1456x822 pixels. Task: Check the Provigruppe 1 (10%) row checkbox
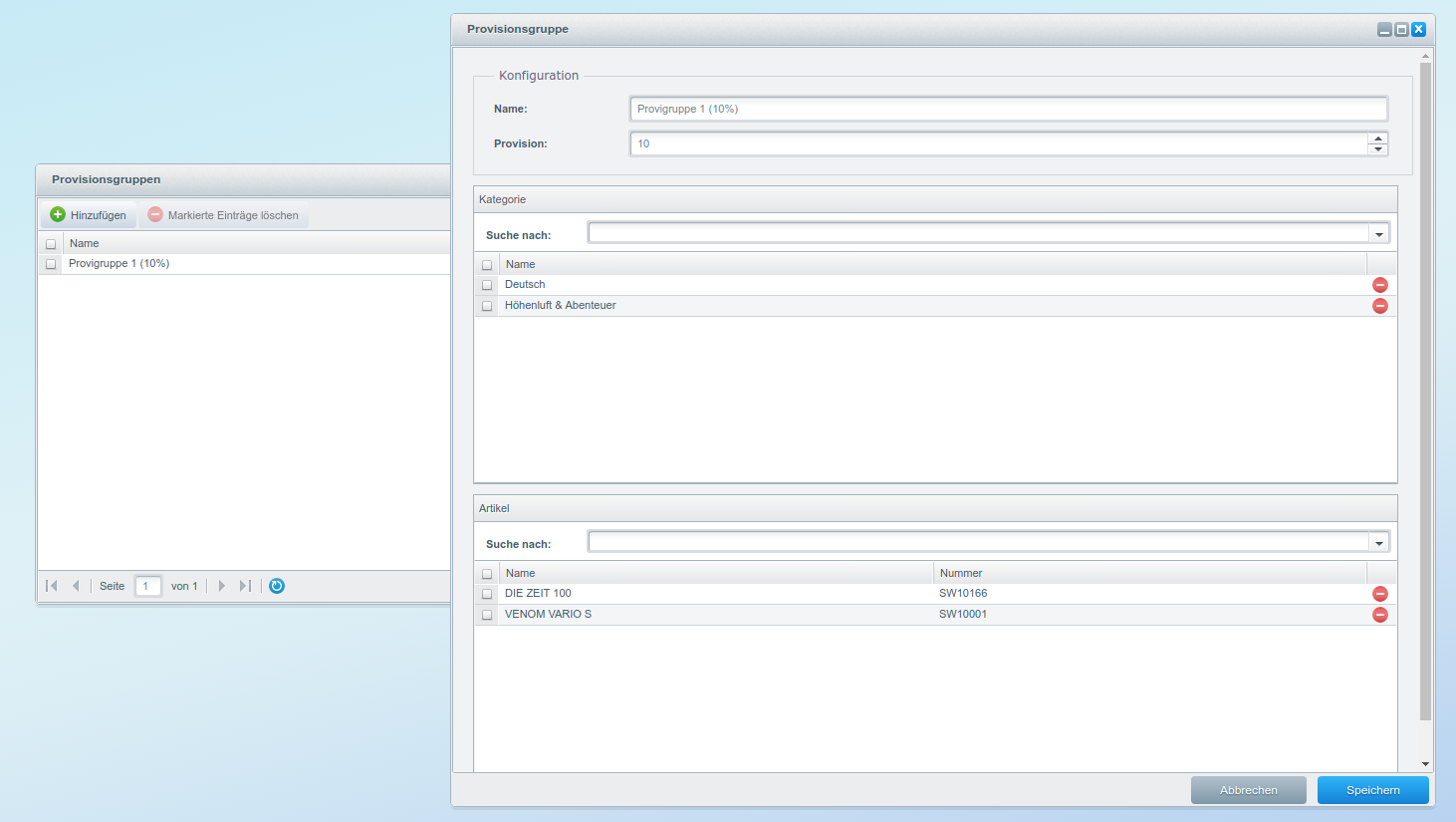tap(51, 264)
